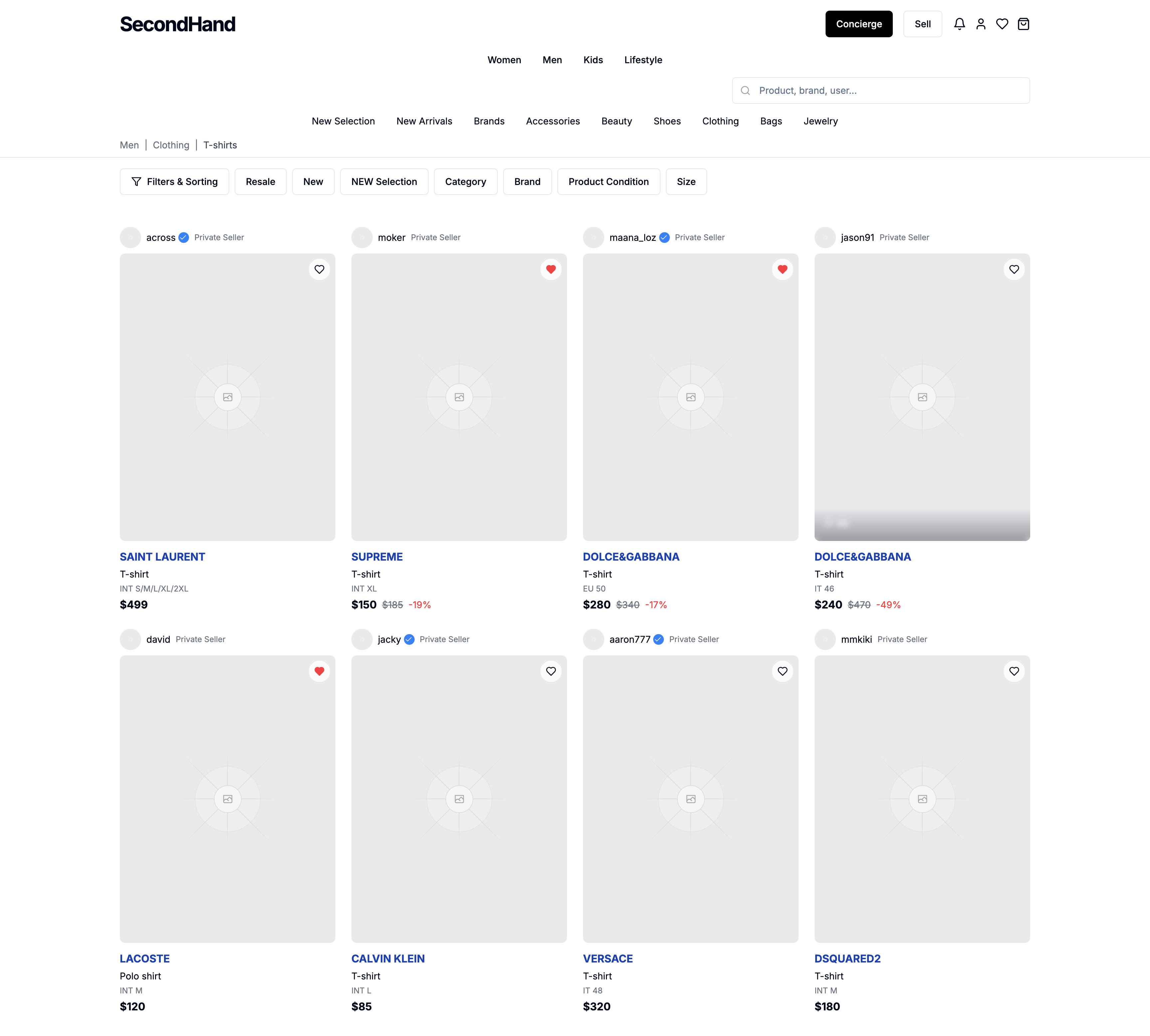Favorite the Saint Laurent T-shirt

coord(319,269)
